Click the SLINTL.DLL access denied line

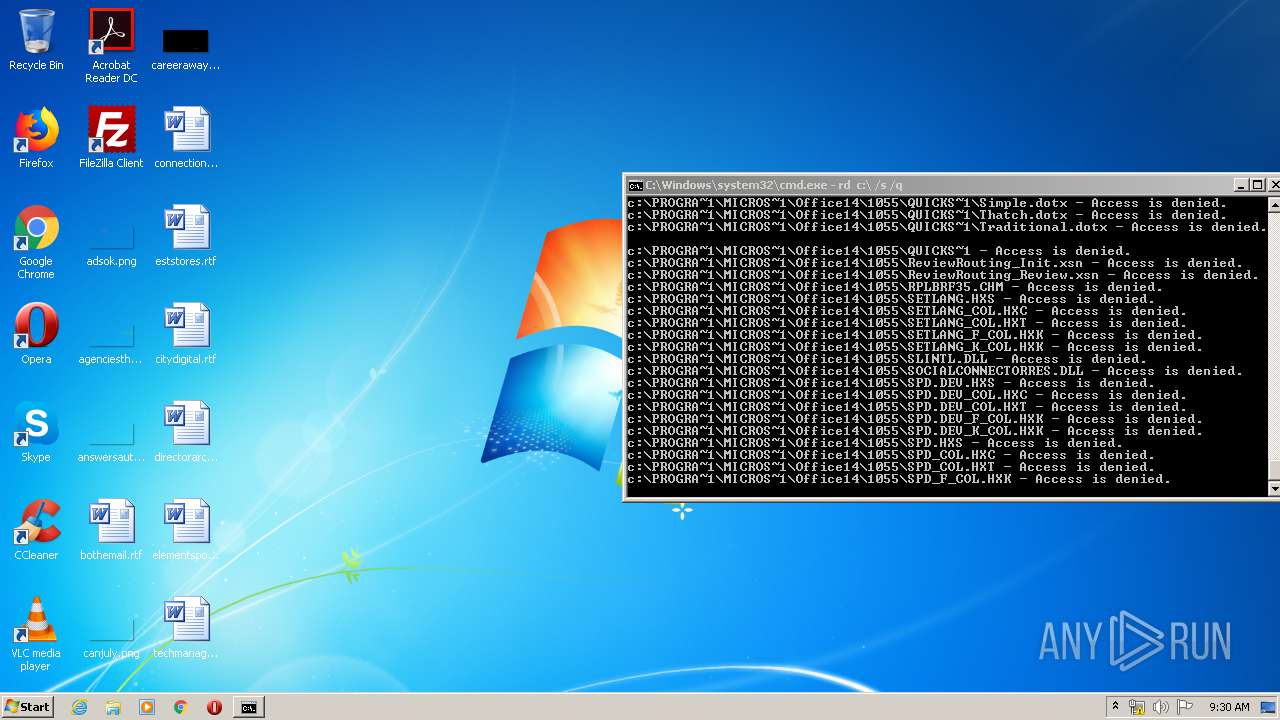point(887,359)
